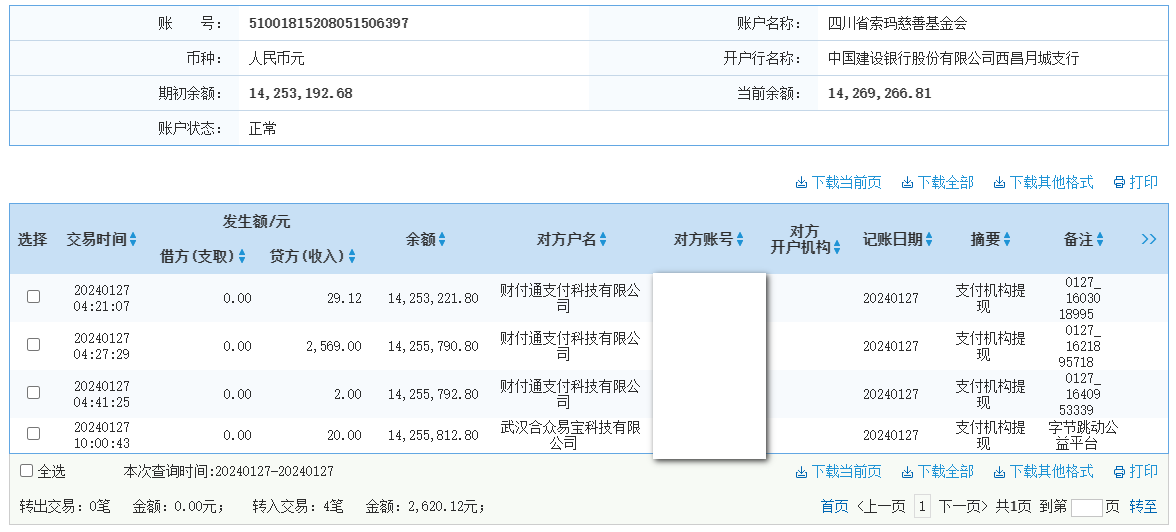Screen dimensions: 1176x532
Task: Click the 人民币元 currency value
Action: click(x=277, y=59)
